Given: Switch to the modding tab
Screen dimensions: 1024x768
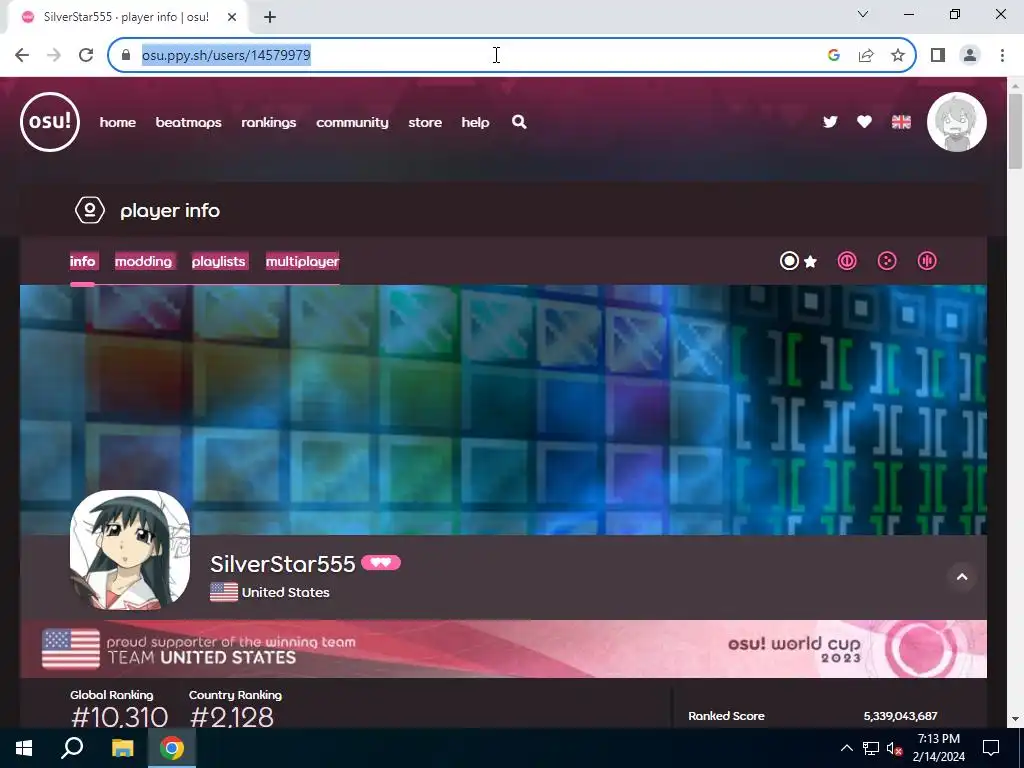Looking at the screenshot, I should [x=143, y=261].
